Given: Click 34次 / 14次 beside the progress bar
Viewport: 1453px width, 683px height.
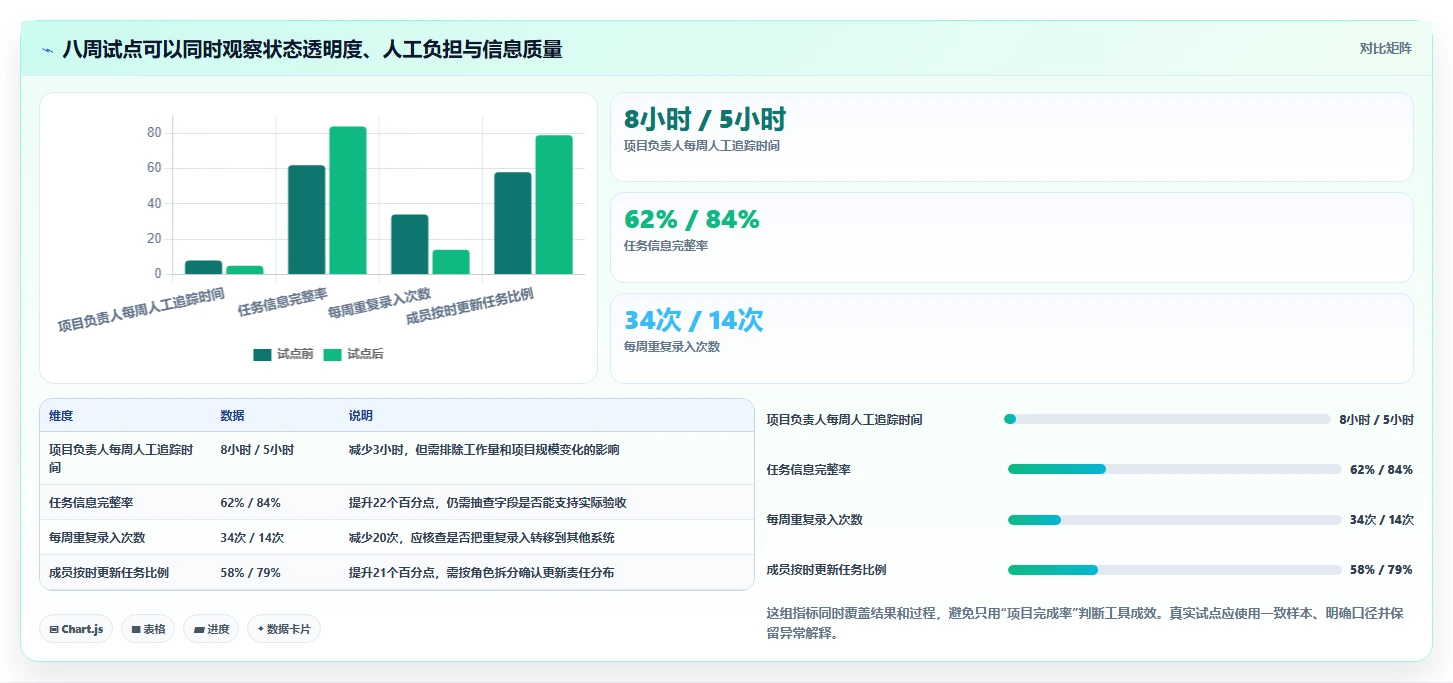Looking at the screenshot, I should [x=1382, y=520].
